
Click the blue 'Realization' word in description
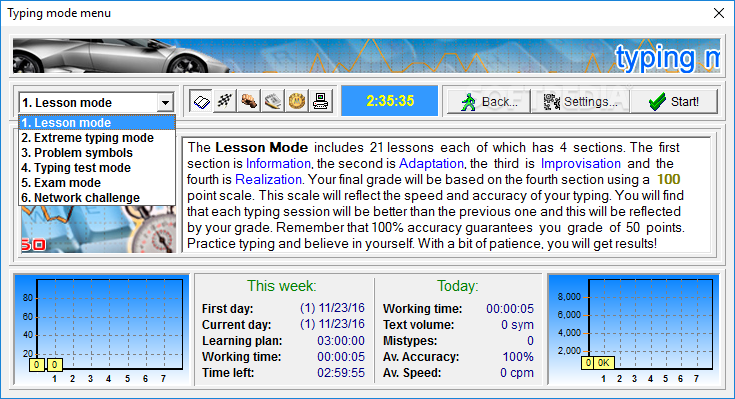click(268, 180)
